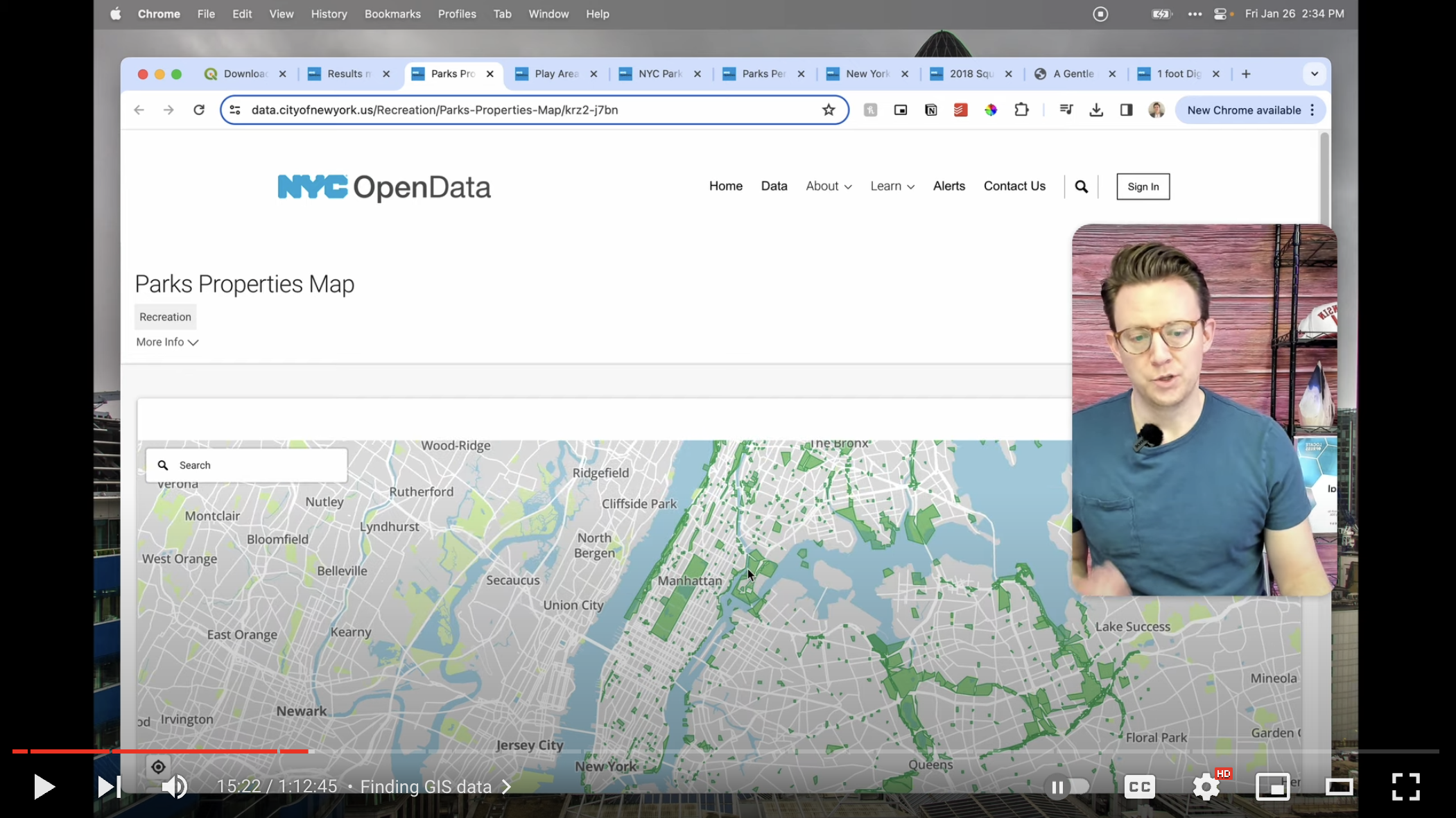Screen dimensions: 1456x818
Task: Open the Extensions puzzle icon
Action: coord(1021,110)
